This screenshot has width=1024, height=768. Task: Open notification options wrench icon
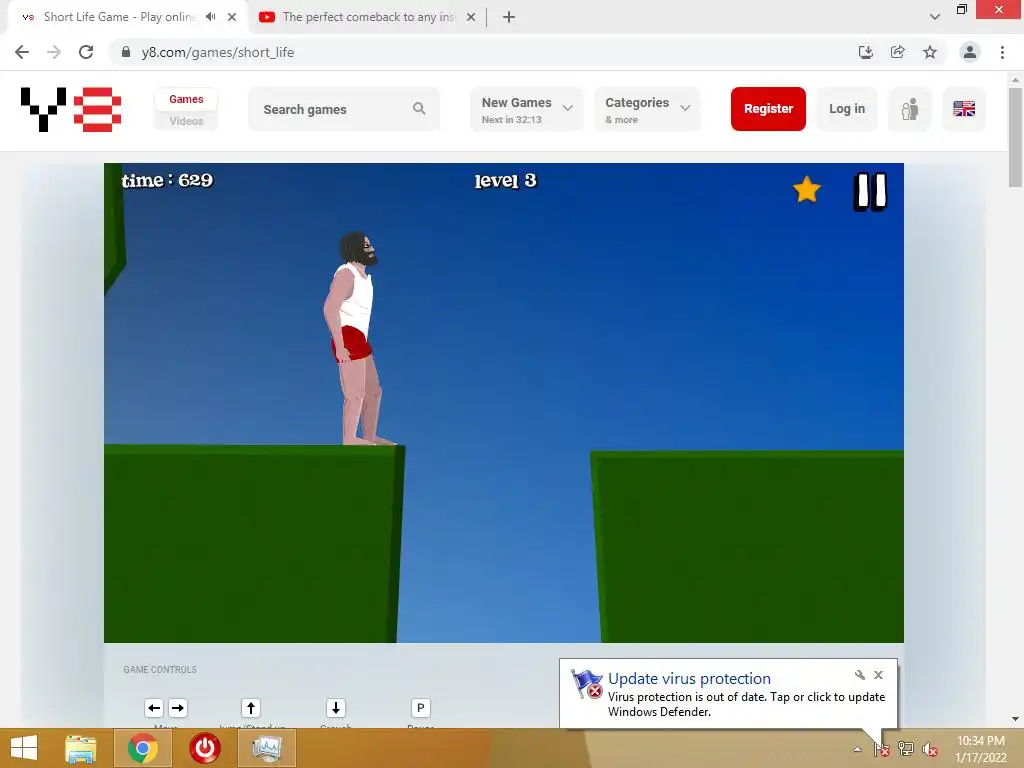click(859, 675)
